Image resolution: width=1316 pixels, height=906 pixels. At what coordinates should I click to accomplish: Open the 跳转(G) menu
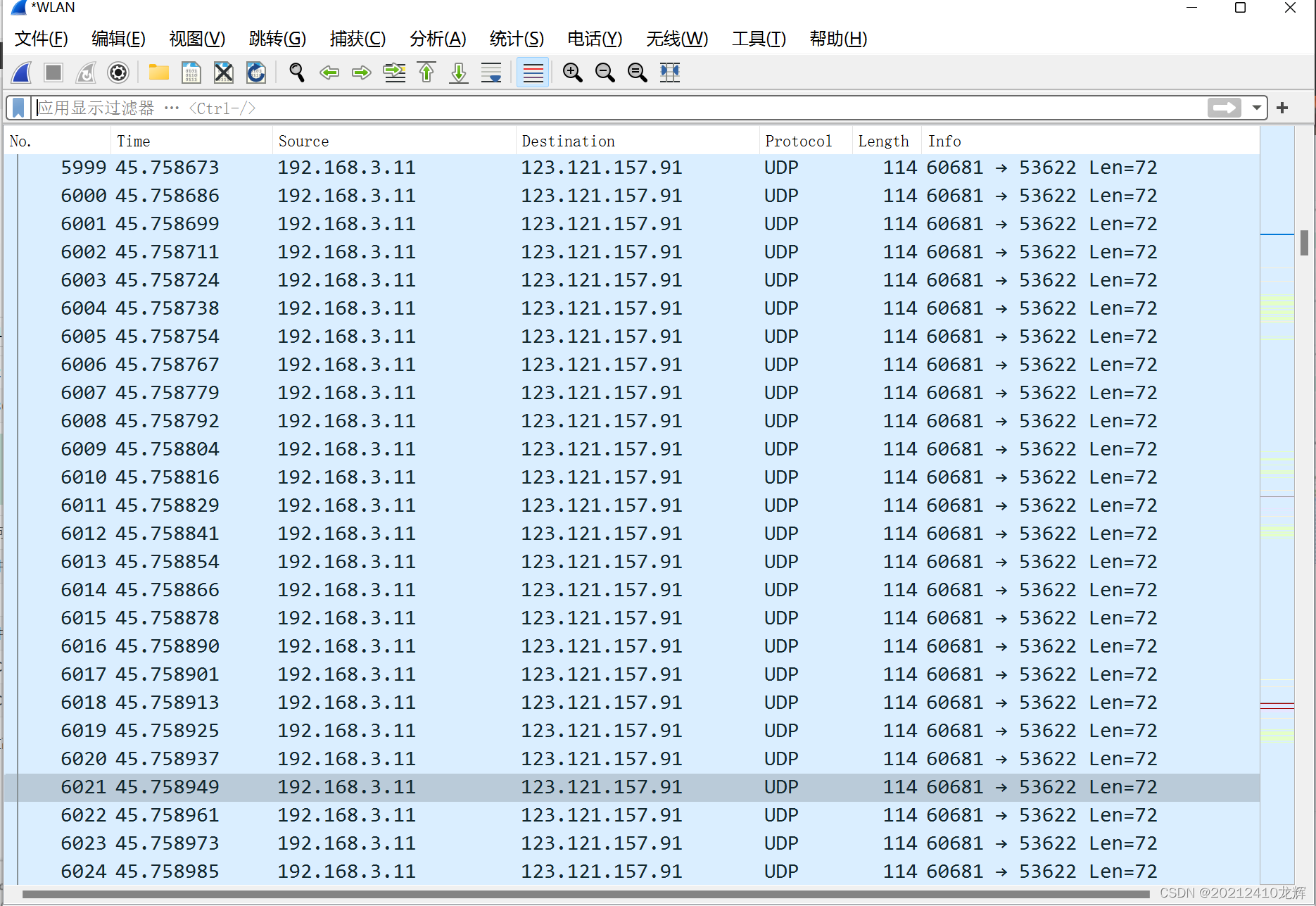pyautogui.click(x=277, y=39)
